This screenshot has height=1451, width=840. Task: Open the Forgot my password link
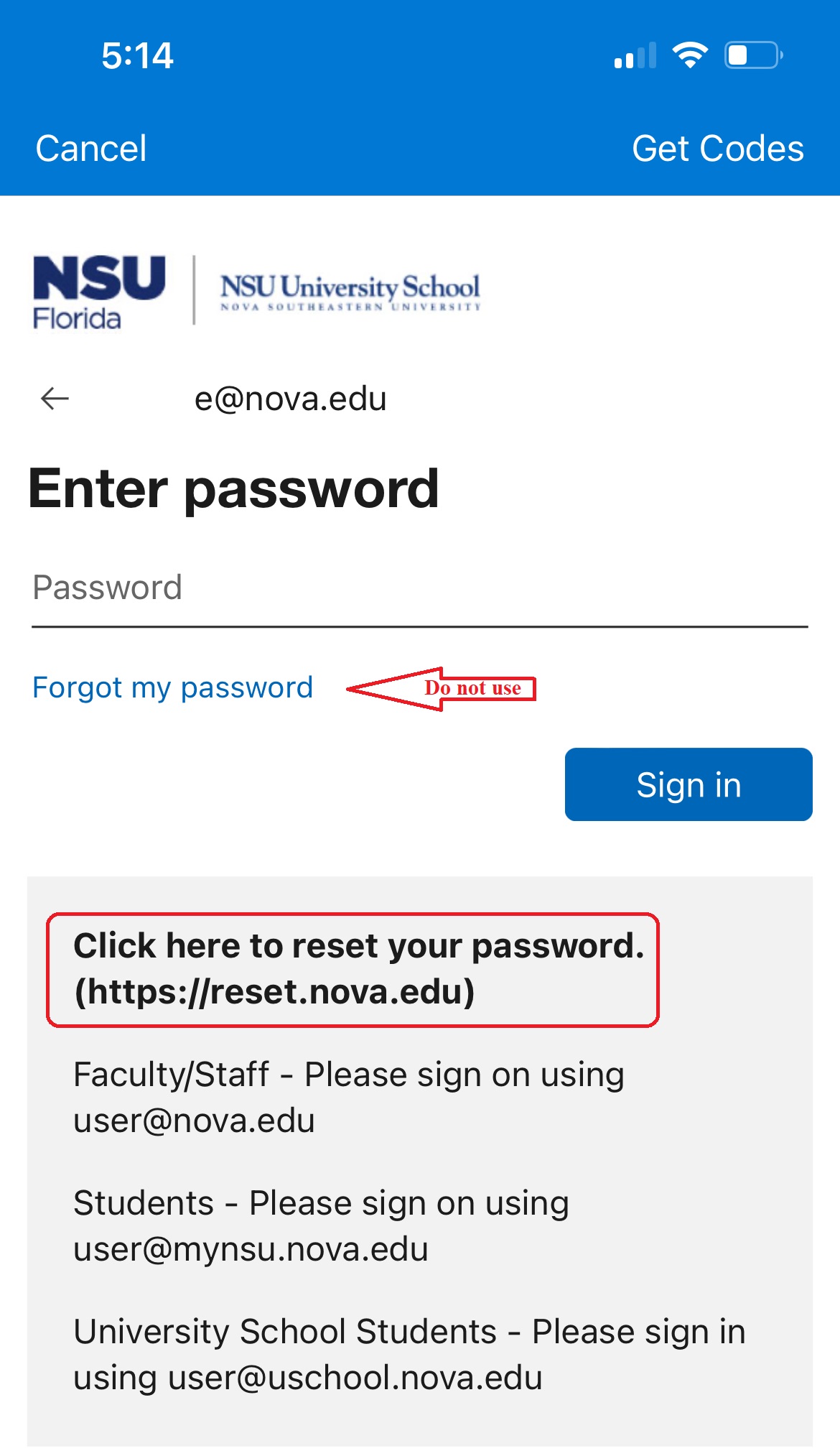coord(173,688)
